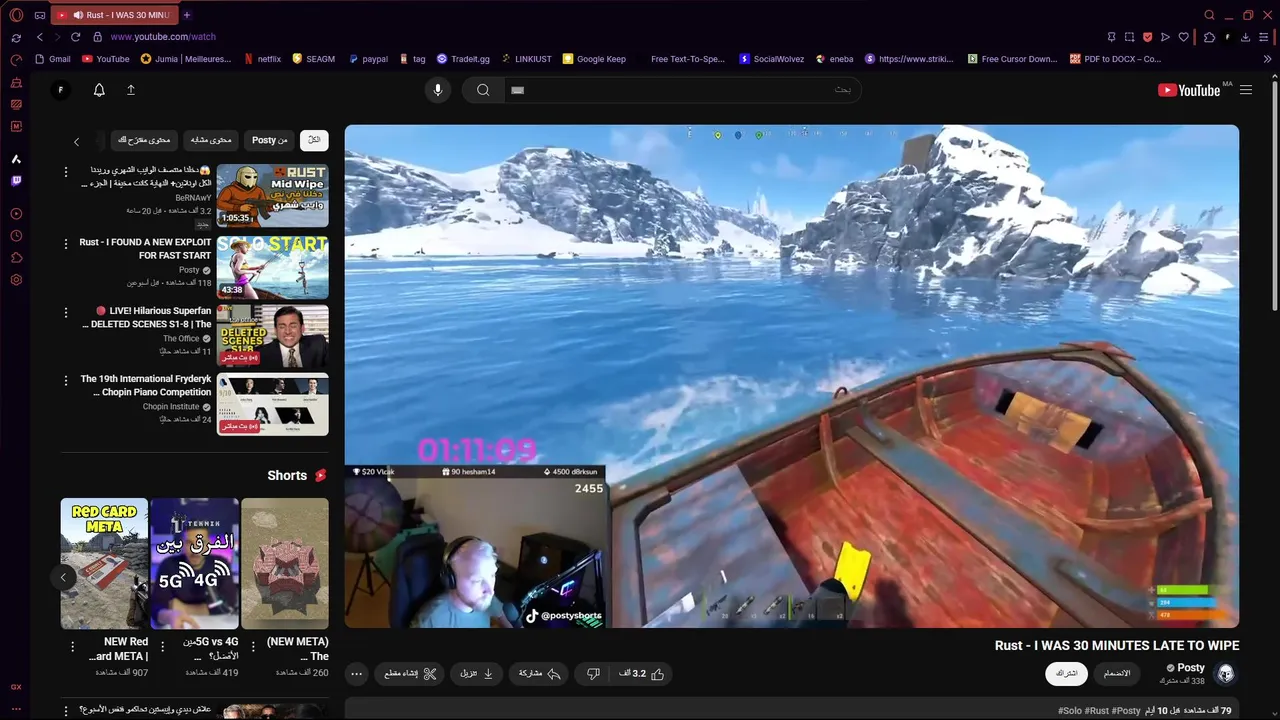1280x720 pixels.
Task: Open the ad blocker shield icon
Action: tap(1147, 37)
